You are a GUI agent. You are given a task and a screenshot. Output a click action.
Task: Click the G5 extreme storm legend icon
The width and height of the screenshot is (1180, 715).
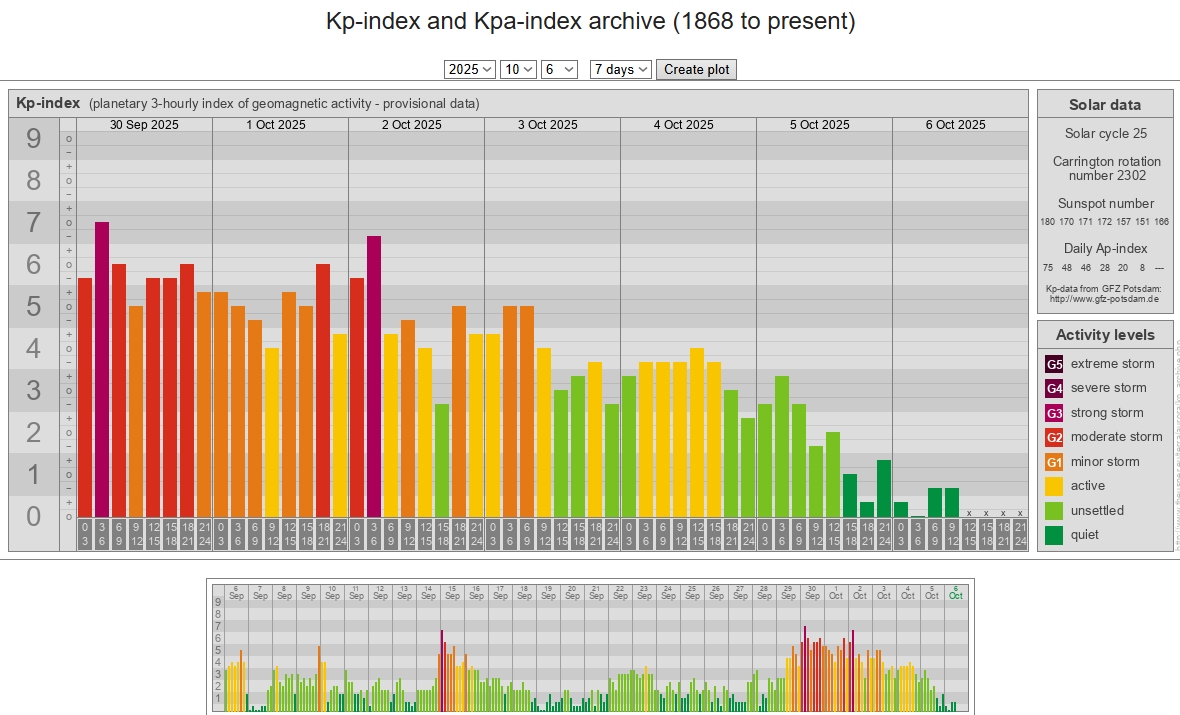click(x=1054, y=364)
